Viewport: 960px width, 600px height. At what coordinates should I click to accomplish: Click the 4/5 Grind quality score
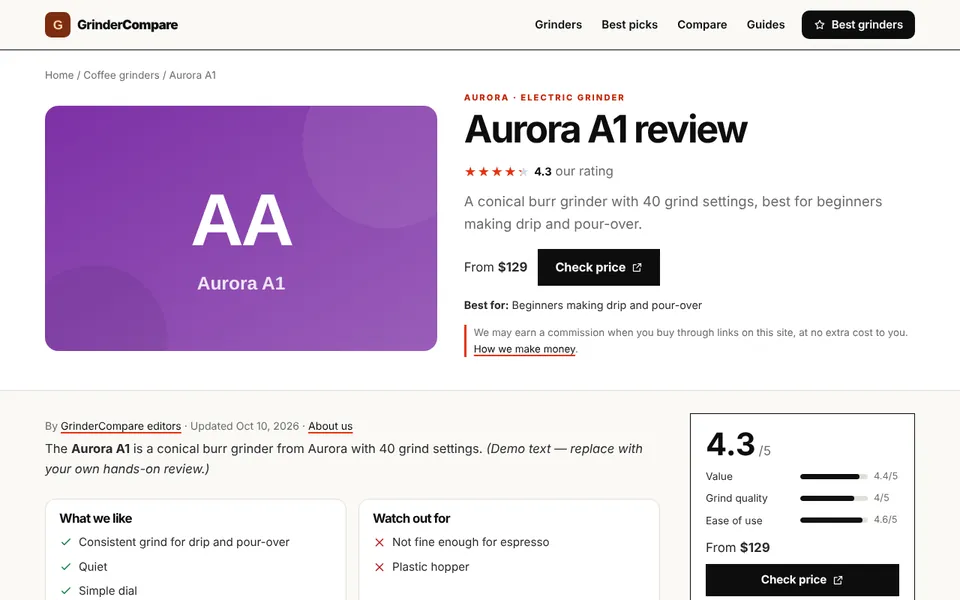881,498
